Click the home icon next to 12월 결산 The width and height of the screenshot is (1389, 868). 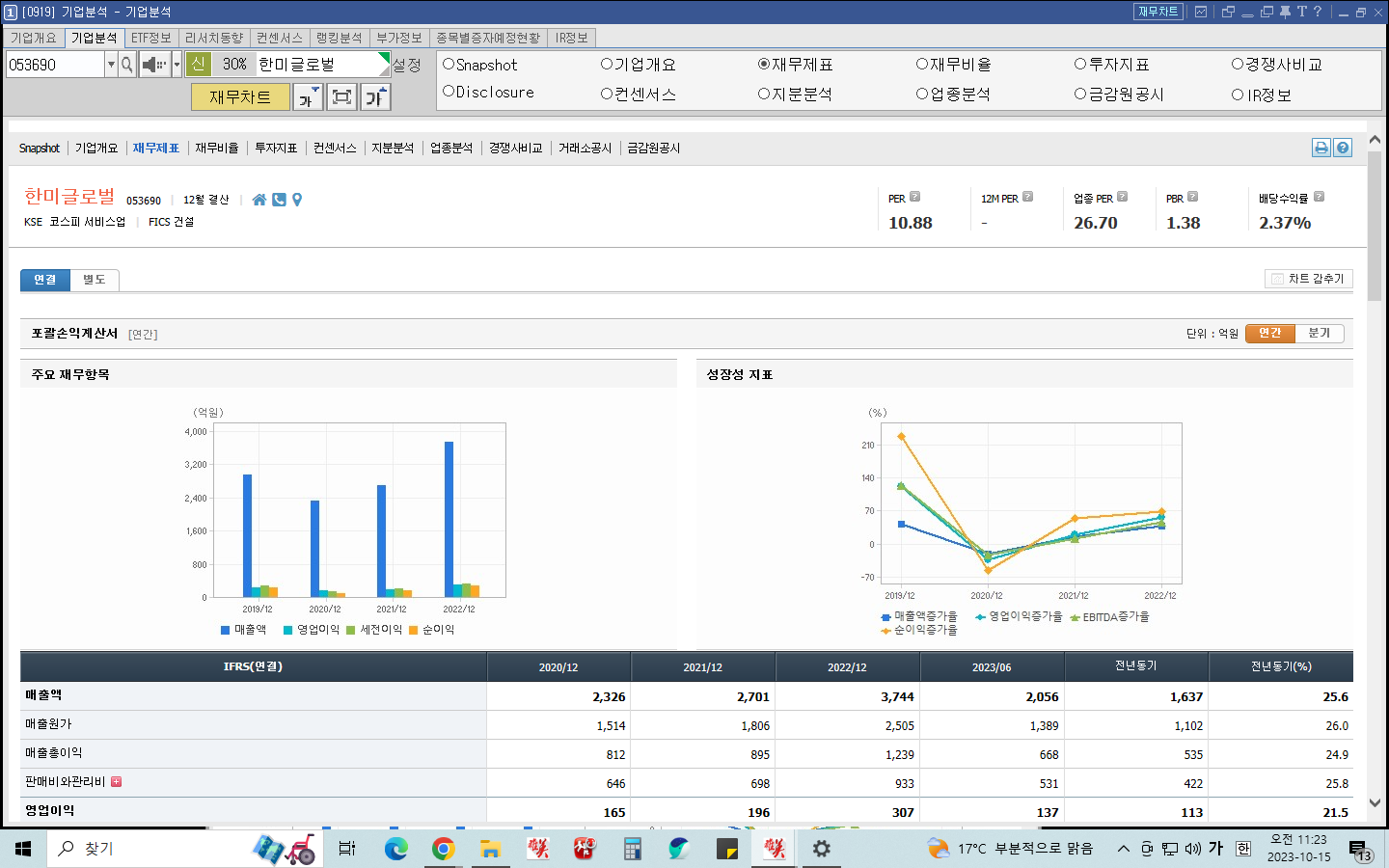coord(259,200)
